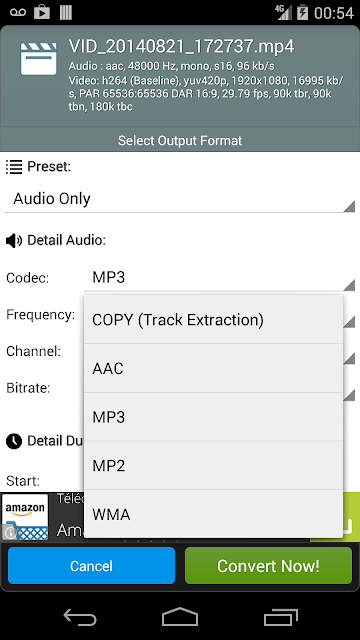The image size is (360, 640).
Task: Select AAC from codec list
Action: point(213,369)
